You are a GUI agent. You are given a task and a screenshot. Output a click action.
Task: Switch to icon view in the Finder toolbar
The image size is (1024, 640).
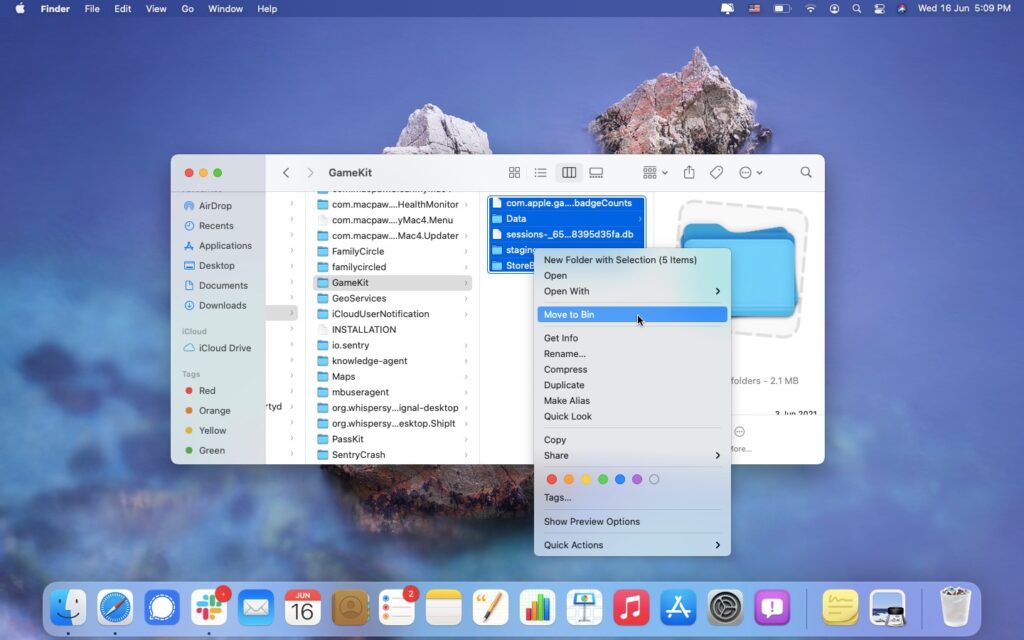point(515,172)
